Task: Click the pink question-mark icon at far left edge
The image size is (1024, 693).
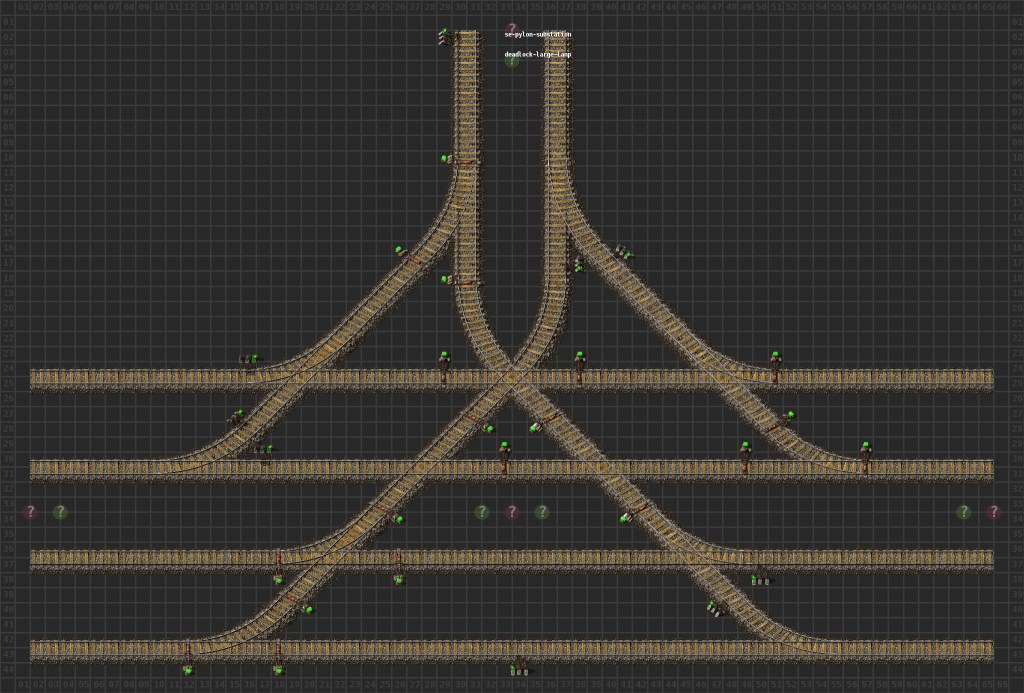Action: tap(30, 512)
